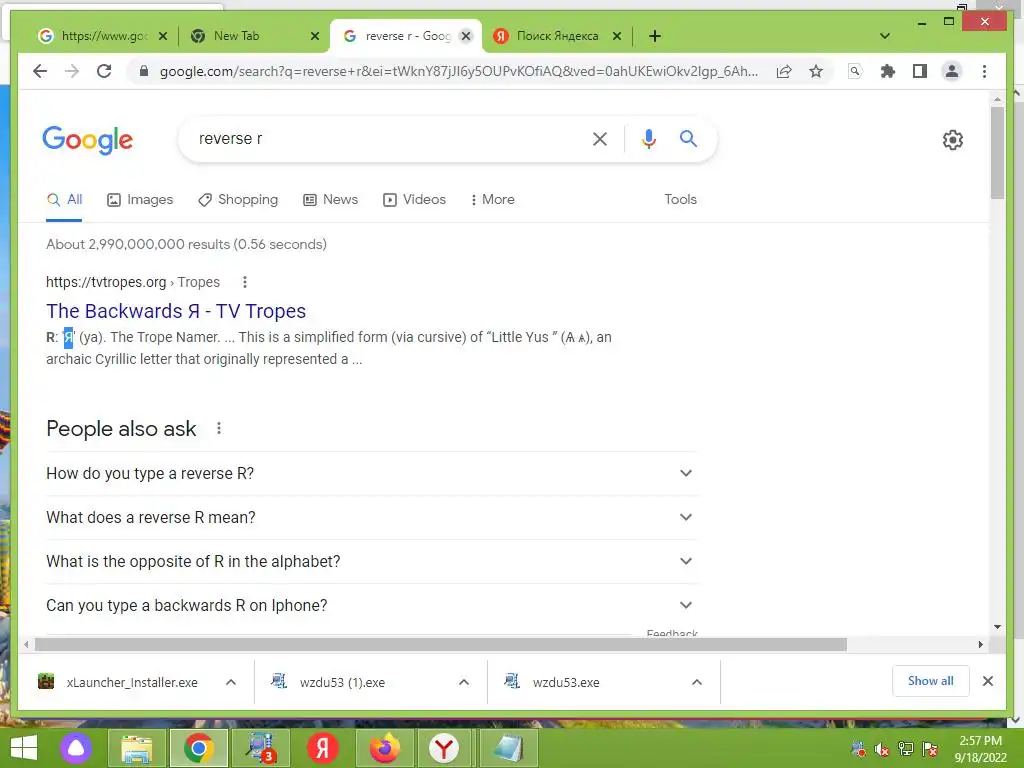Launch Firefox from the taskbar
Viewport: 1024px width, 768px height.
click(385, 748)
